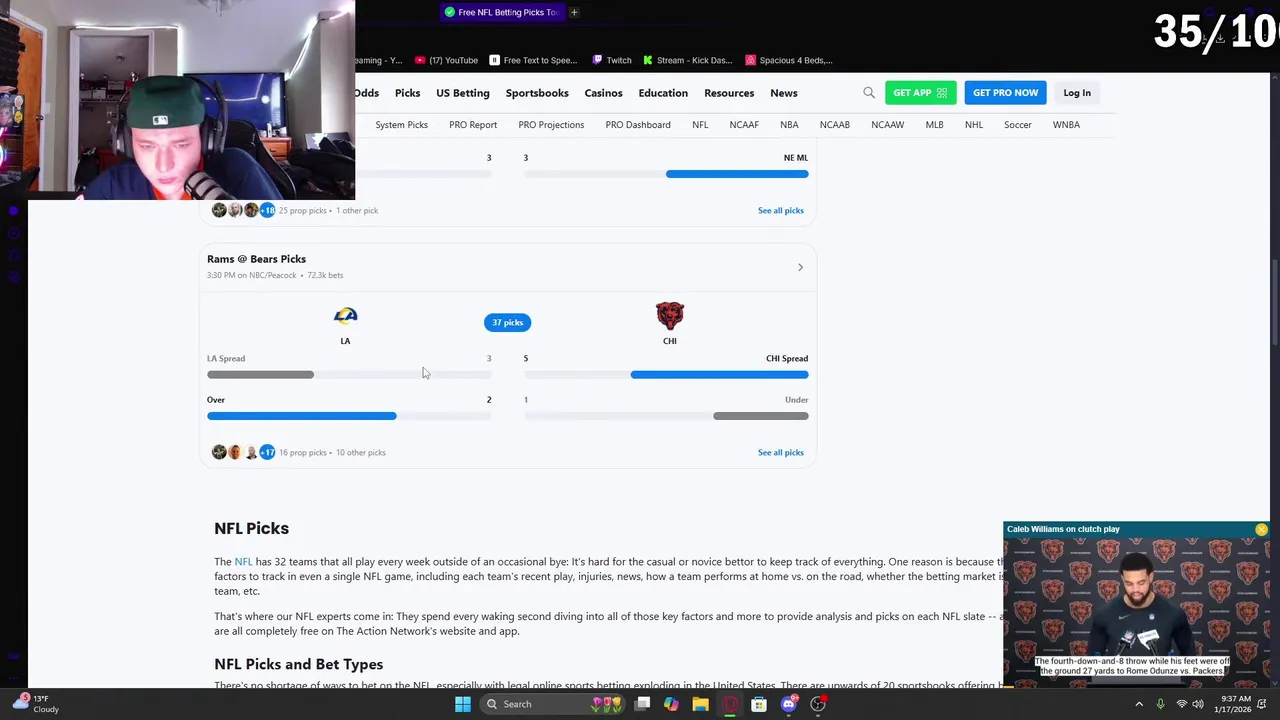Open Microsoft Store from the taskbar
Screen dimensions: 1280x720
point(759,704)
